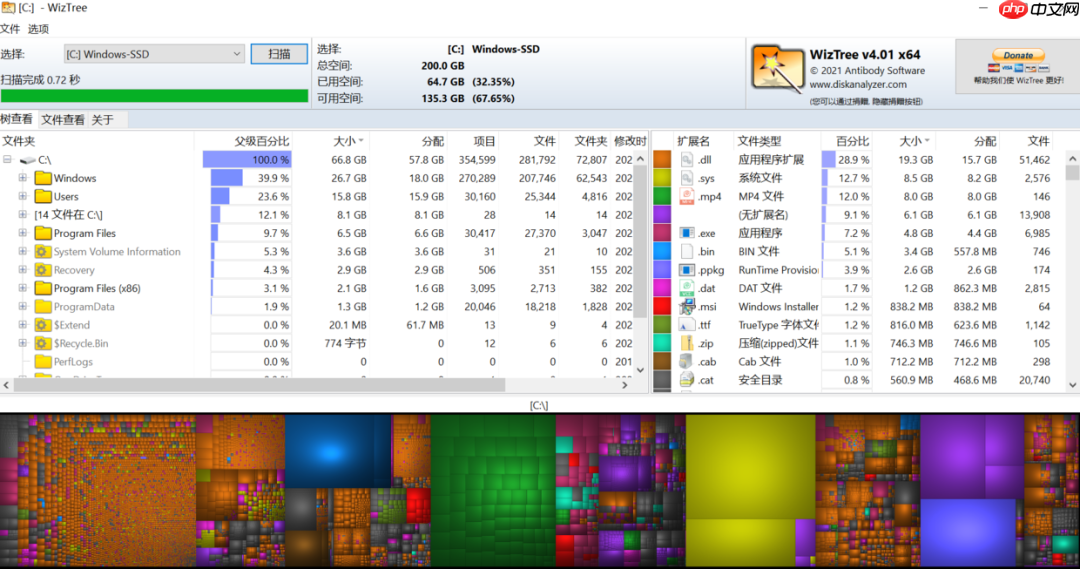Open the 文件 menu
Viewport: 1080px width, 569px height.
point(10,29)
